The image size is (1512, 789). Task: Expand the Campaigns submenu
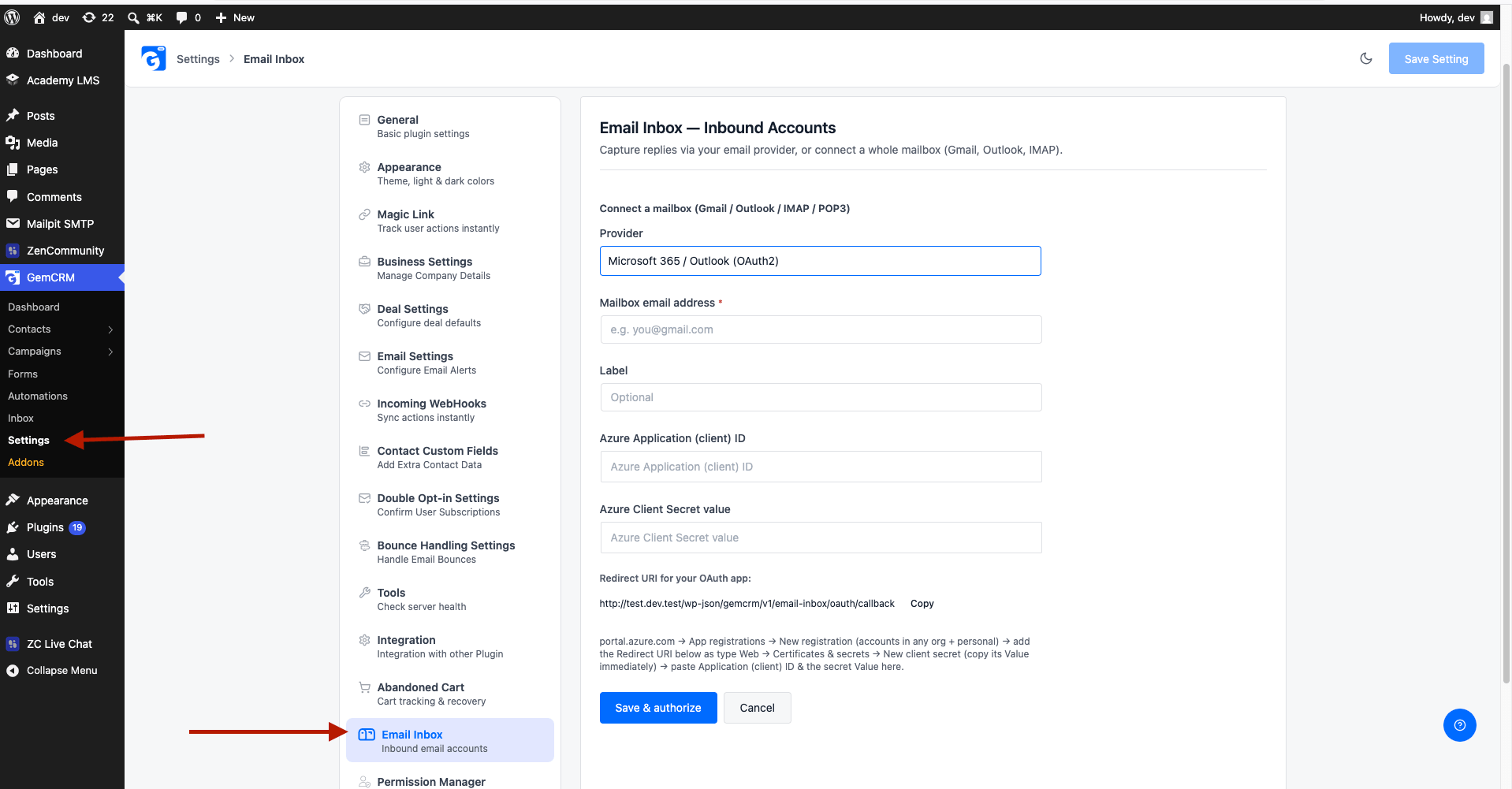[x=110, y=352]
